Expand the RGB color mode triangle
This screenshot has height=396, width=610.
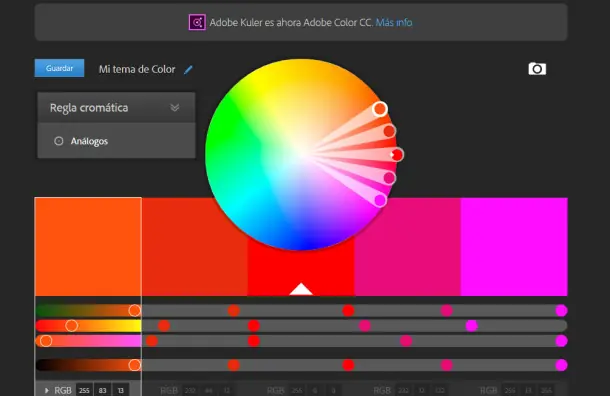(47, 390)
